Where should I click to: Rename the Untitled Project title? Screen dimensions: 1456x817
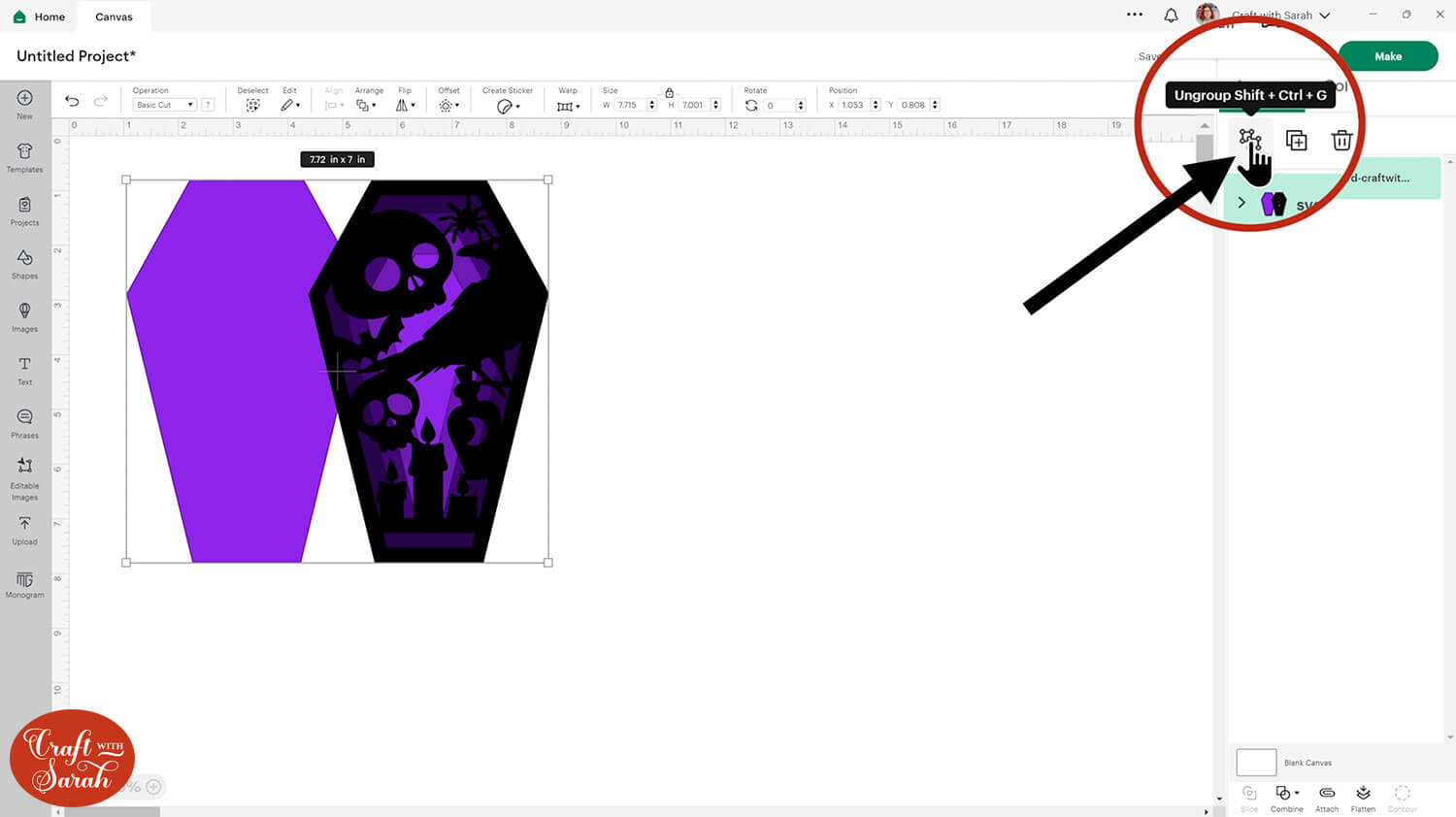76,56
